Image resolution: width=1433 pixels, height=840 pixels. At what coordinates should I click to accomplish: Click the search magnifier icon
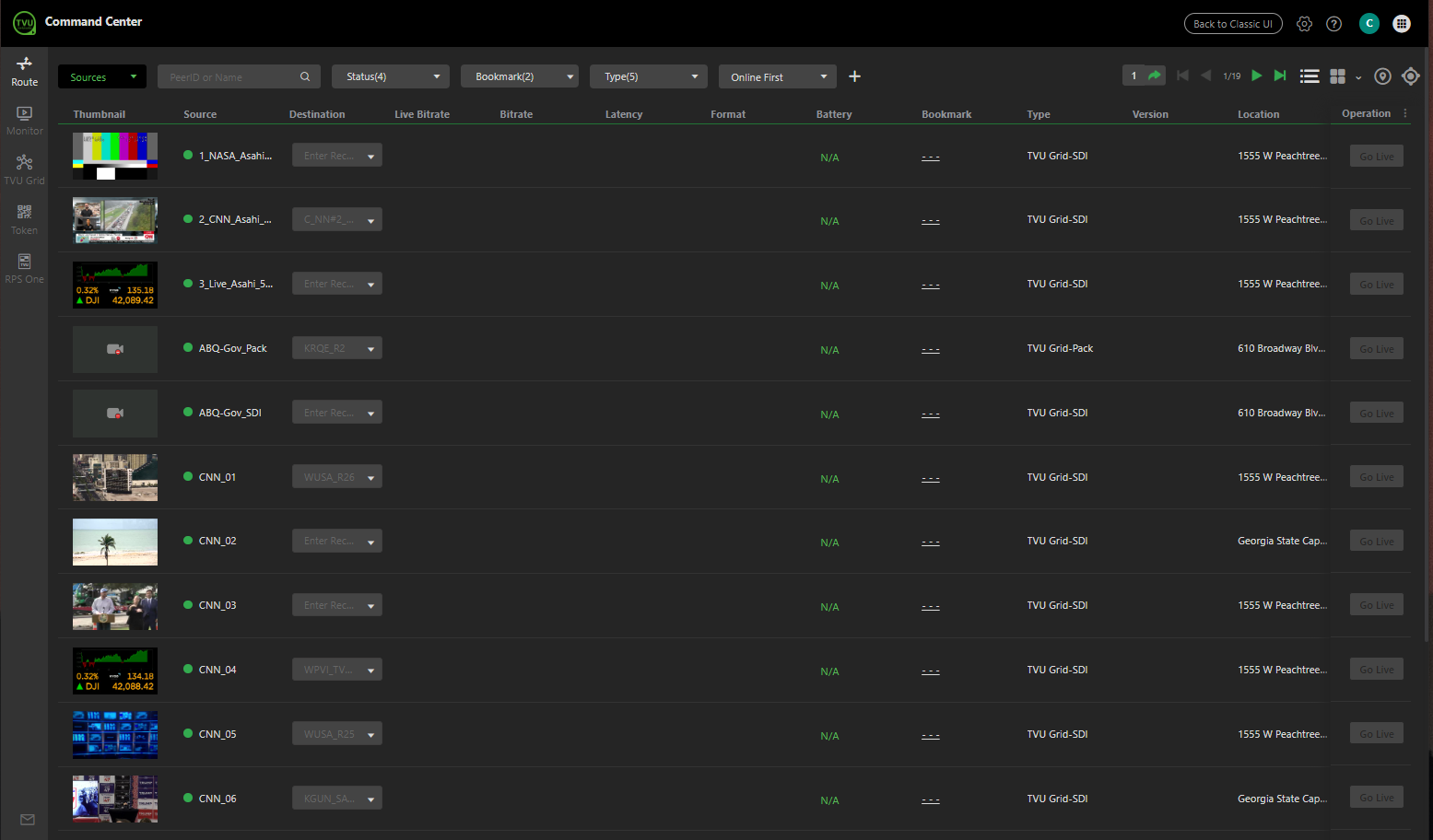(305, 76)
